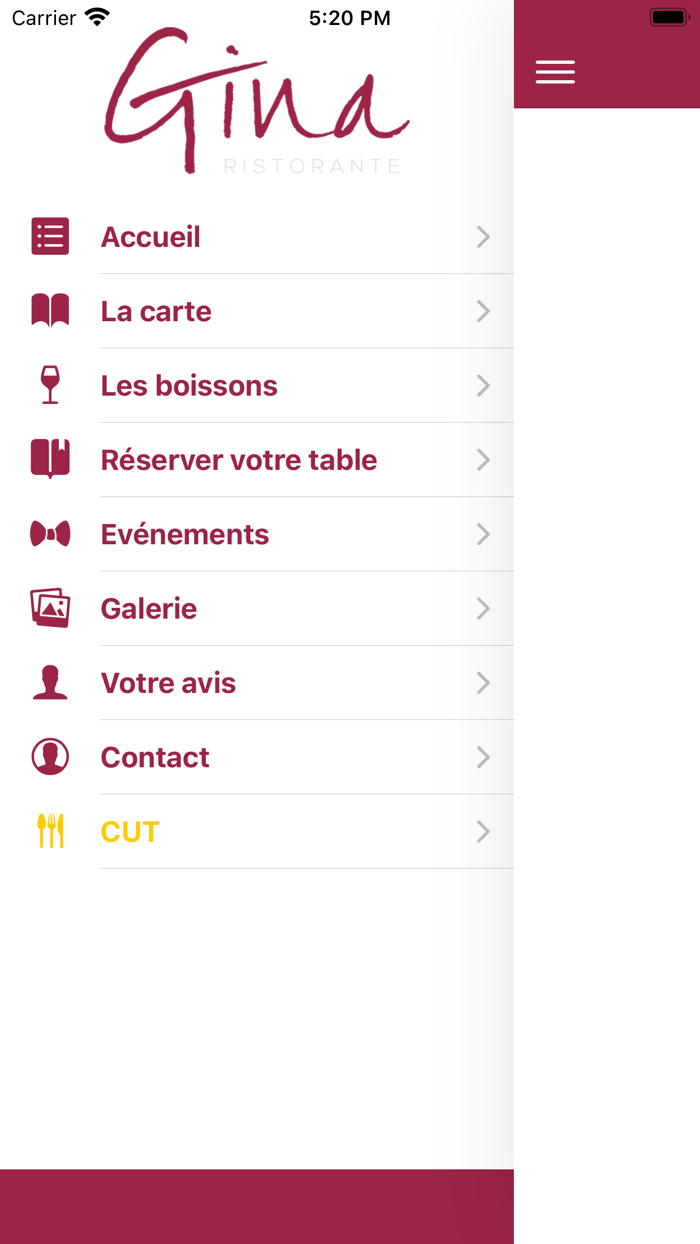Screen dimensions: 700x1244
Task: Tap the person silhouette icon for Votre avis
Action: click(50, 683)
